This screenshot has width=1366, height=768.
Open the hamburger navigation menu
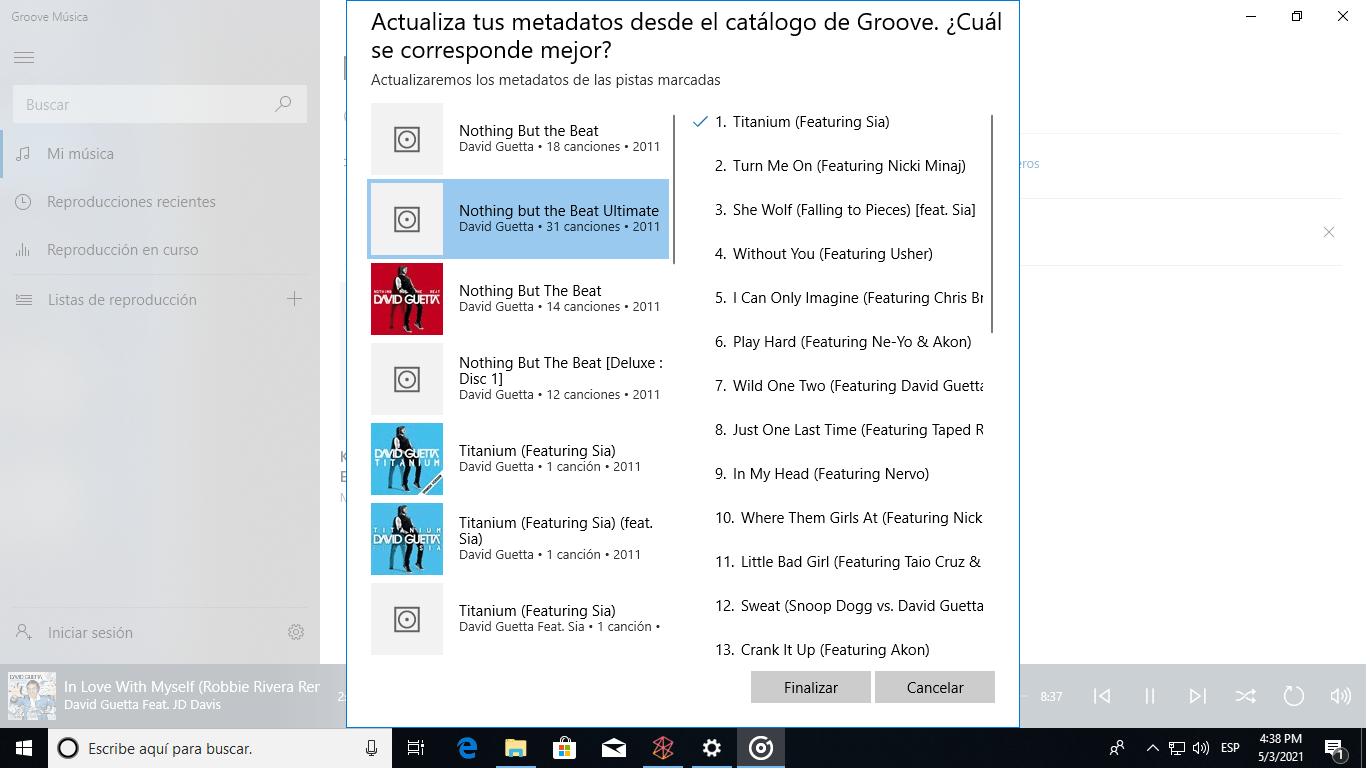coord(24,58)
